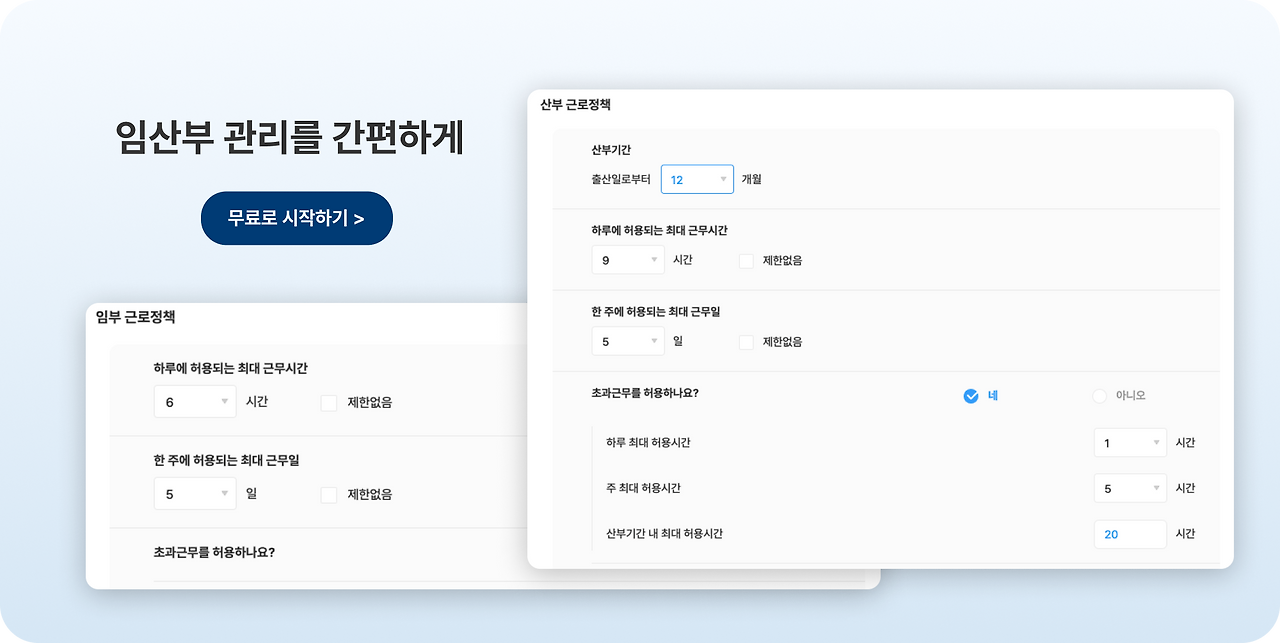Click the 무료로 시작하기 button

[x=296, y=218]
